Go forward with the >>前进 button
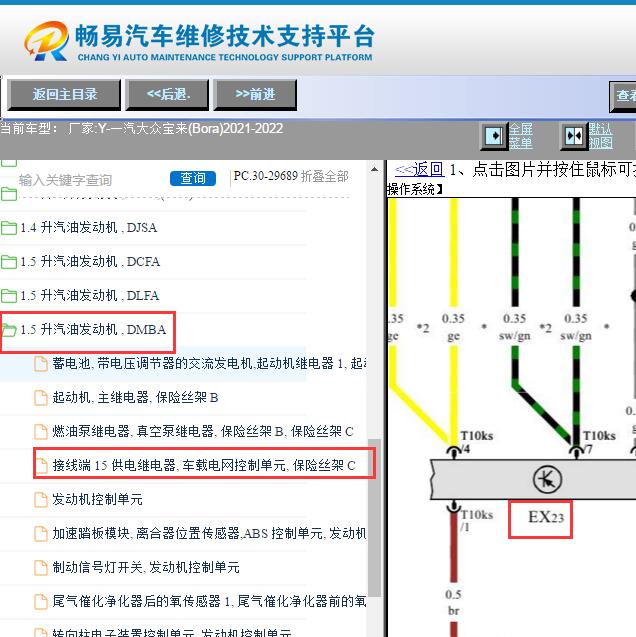This screenshot has width=636, height=637. coord(255,95)
